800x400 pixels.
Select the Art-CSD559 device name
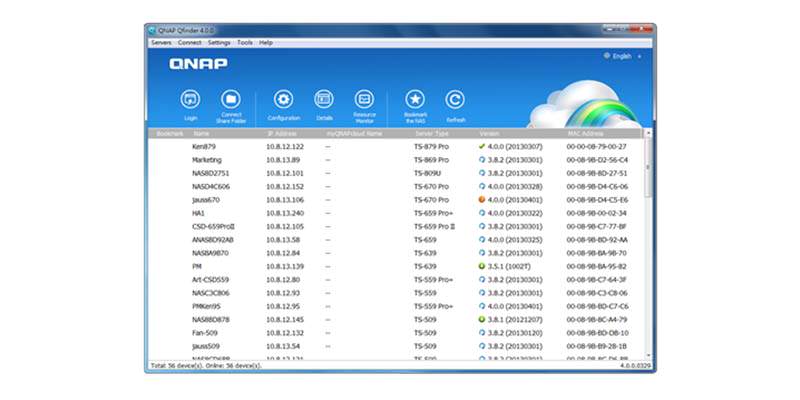coord(210,280)
